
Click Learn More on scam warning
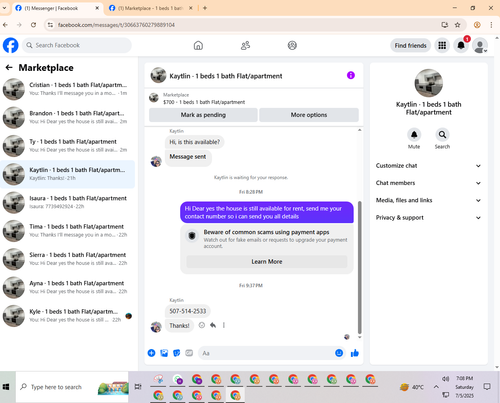pos(267,262)
